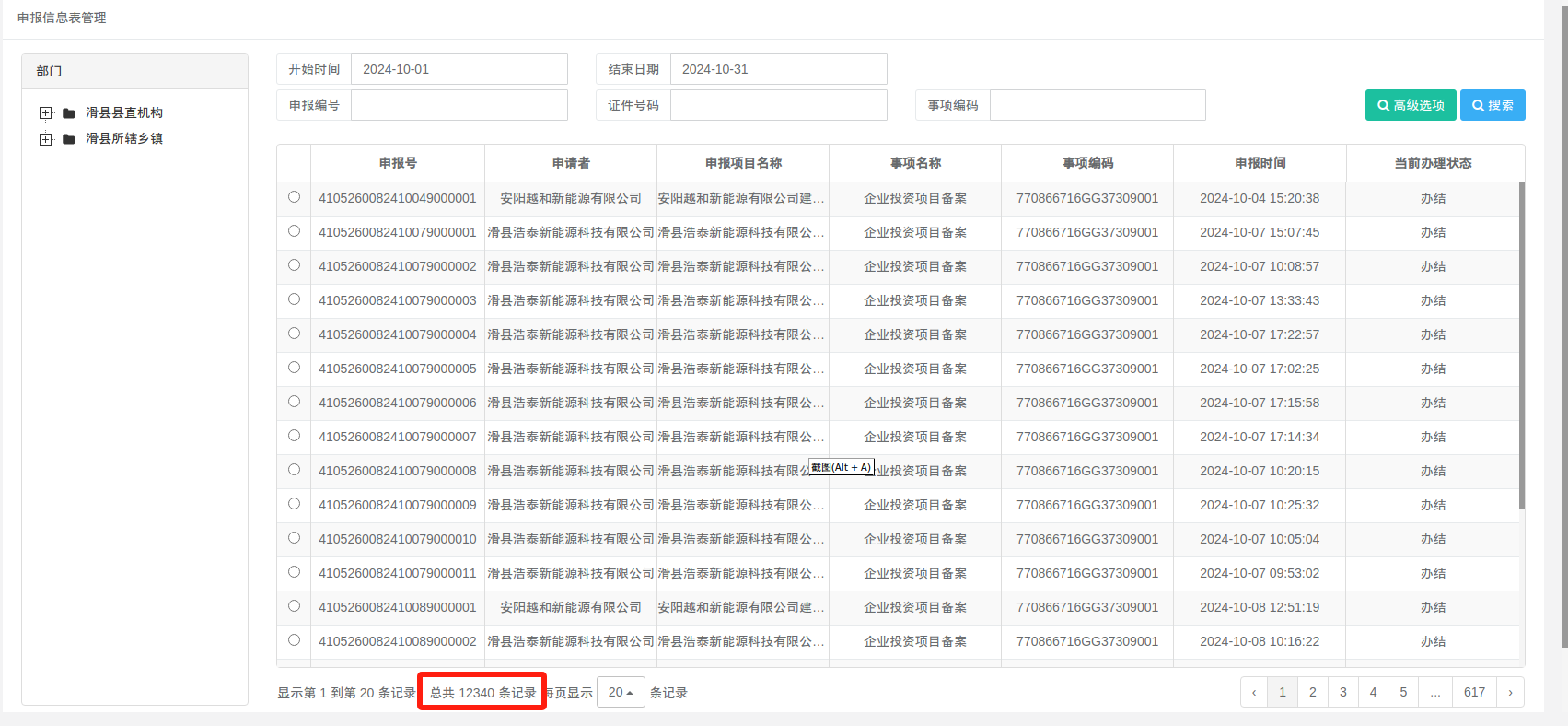Click the 申报时间 column header
This screenshot has height=726, width=1568.
pos(1260,163)
